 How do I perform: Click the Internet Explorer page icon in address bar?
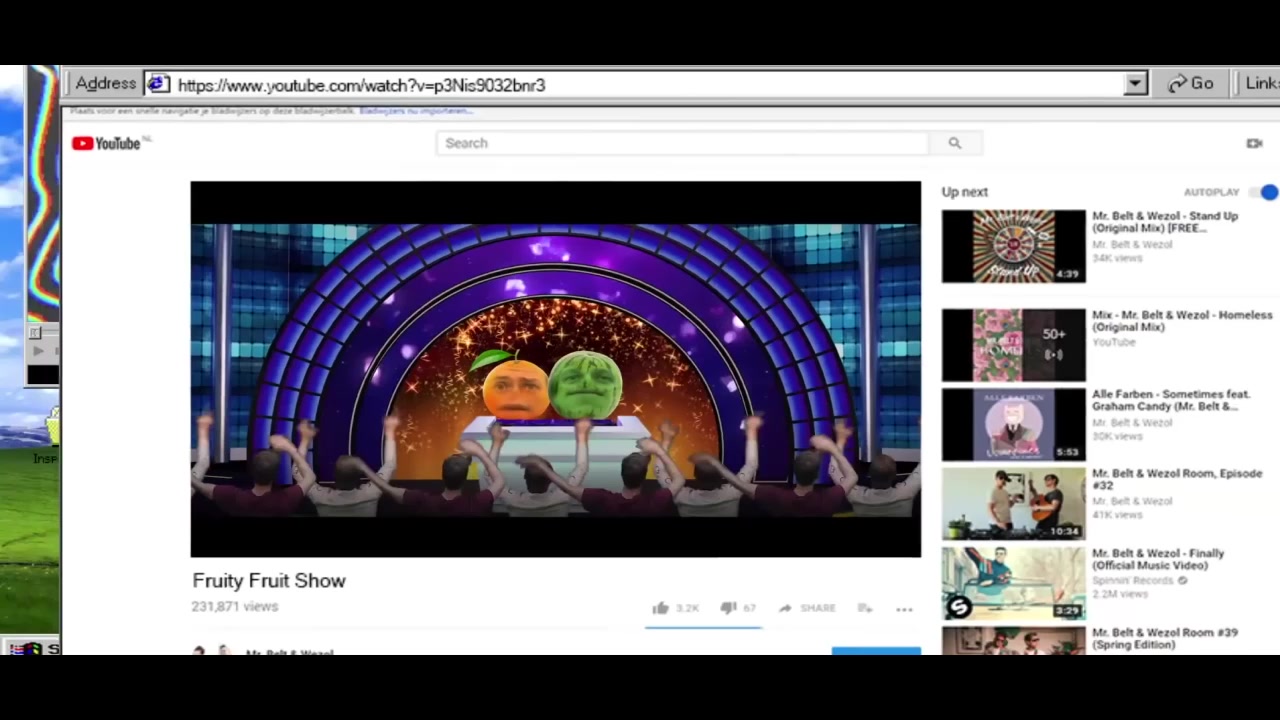158,84
